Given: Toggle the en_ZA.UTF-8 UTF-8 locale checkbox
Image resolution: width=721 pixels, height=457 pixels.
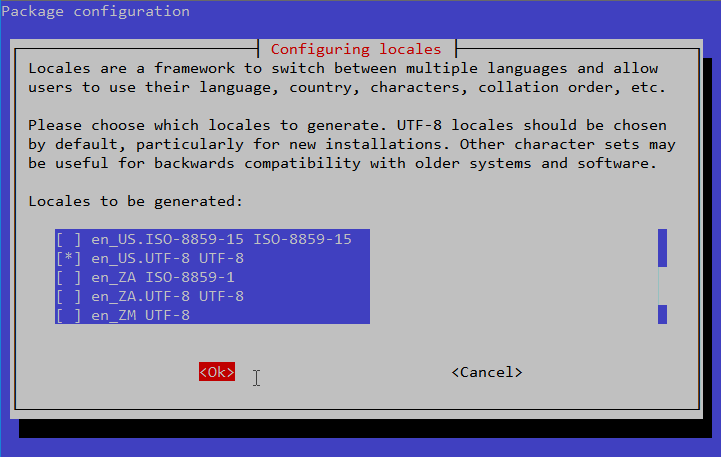Looking at the screenshot, I should pos(69,297).
